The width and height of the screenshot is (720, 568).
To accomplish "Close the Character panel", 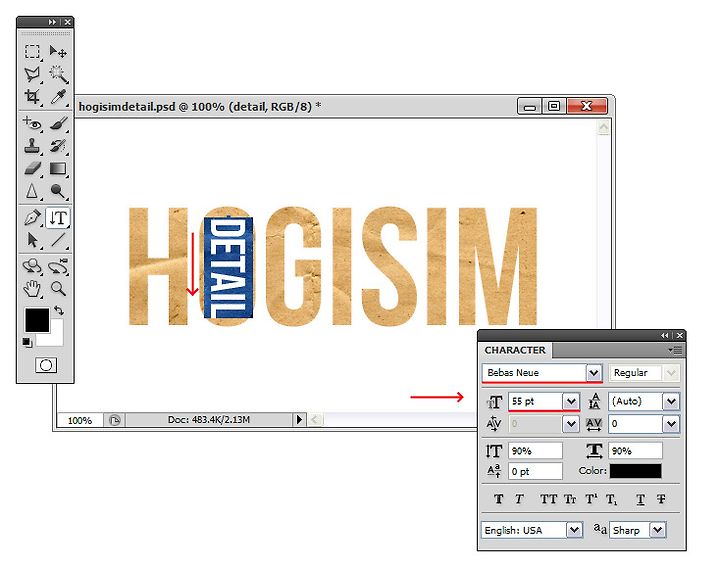I will pyautogui.click(x=680, y=336).
